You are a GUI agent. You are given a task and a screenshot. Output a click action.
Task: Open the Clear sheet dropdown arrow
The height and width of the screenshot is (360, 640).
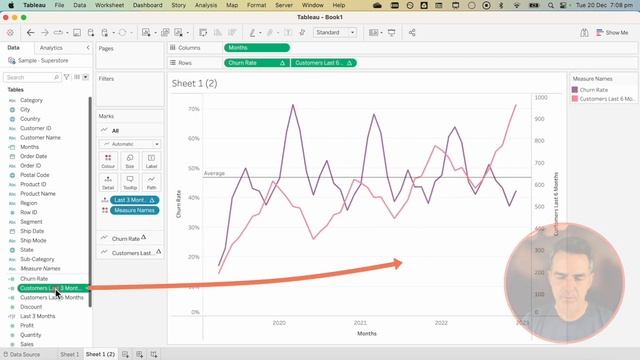(x=188, y=33)
